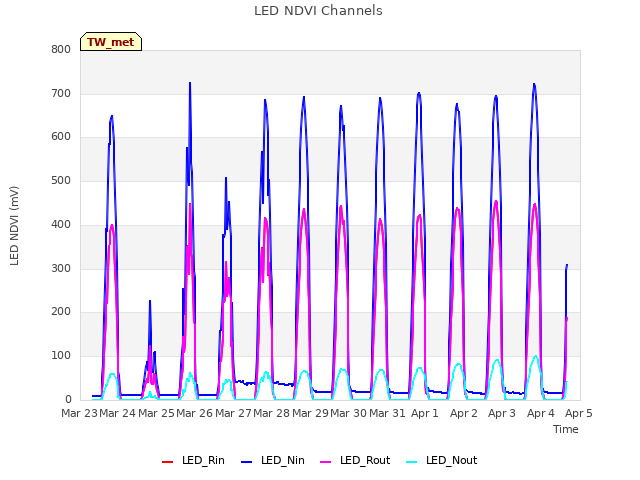Click the 0 y-axis tick label
640x480 pixels.
click(68, 400)
